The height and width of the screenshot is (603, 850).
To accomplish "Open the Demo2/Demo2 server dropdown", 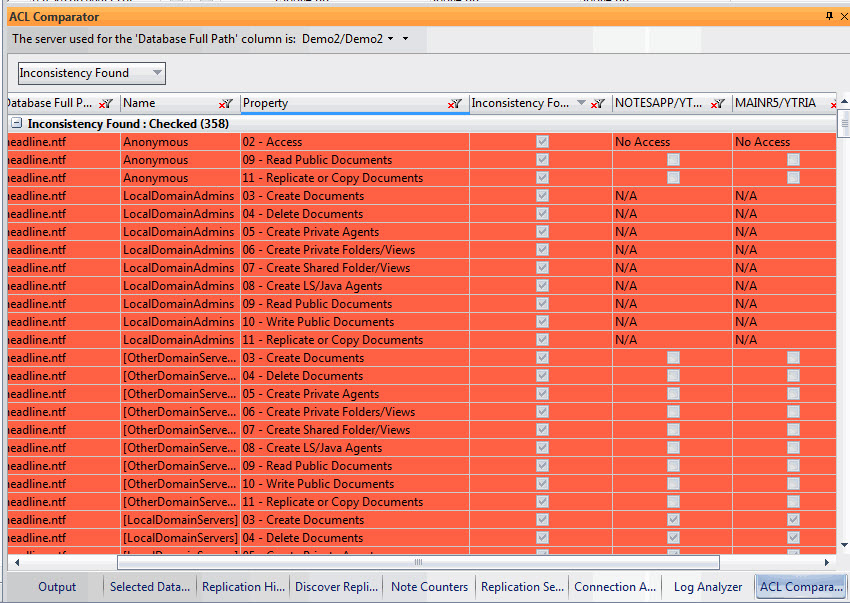I will [391, 39].
